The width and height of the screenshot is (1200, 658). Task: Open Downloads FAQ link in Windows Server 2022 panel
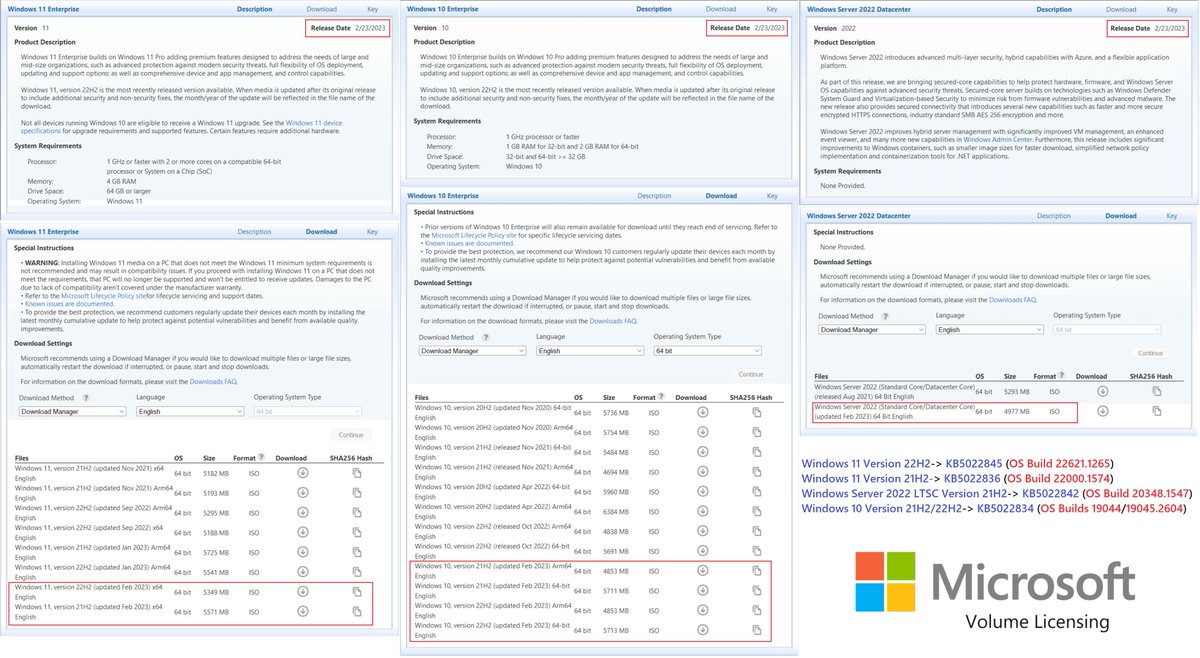[x=1013, y=299]
